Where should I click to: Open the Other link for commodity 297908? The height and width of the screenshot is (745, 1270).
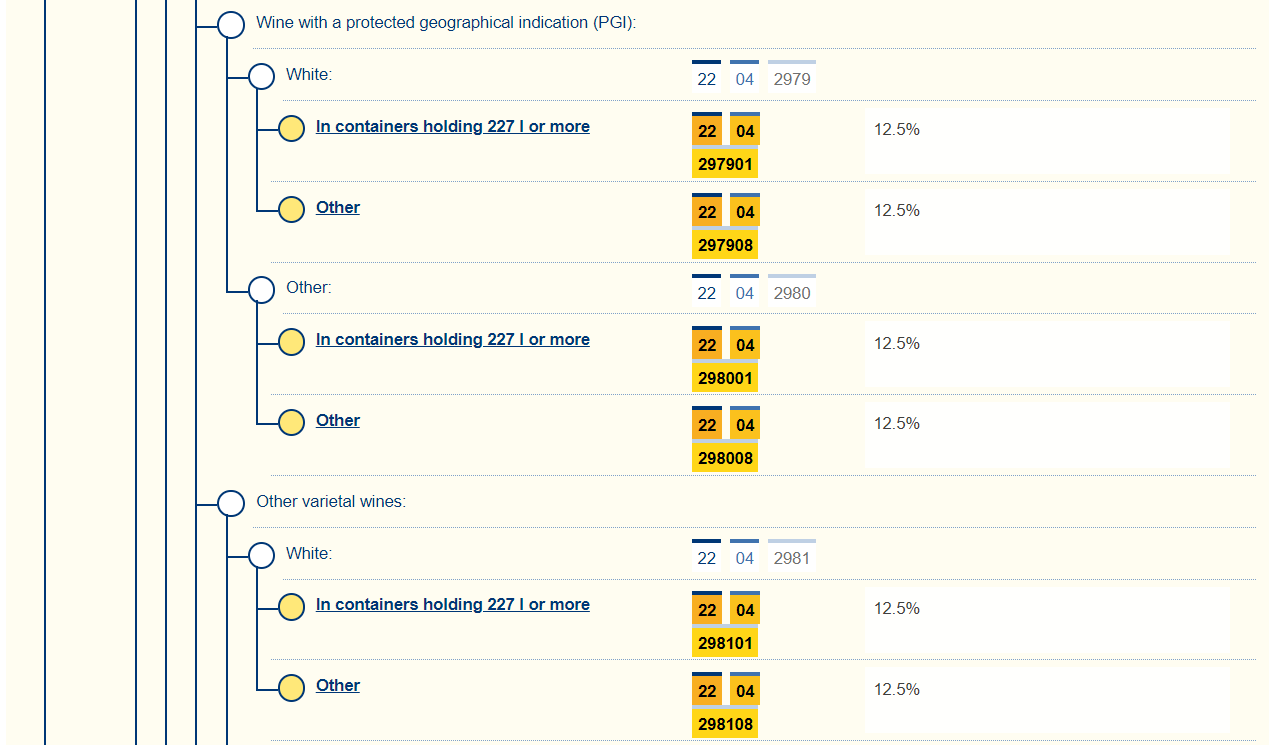(x=337, y=207)
